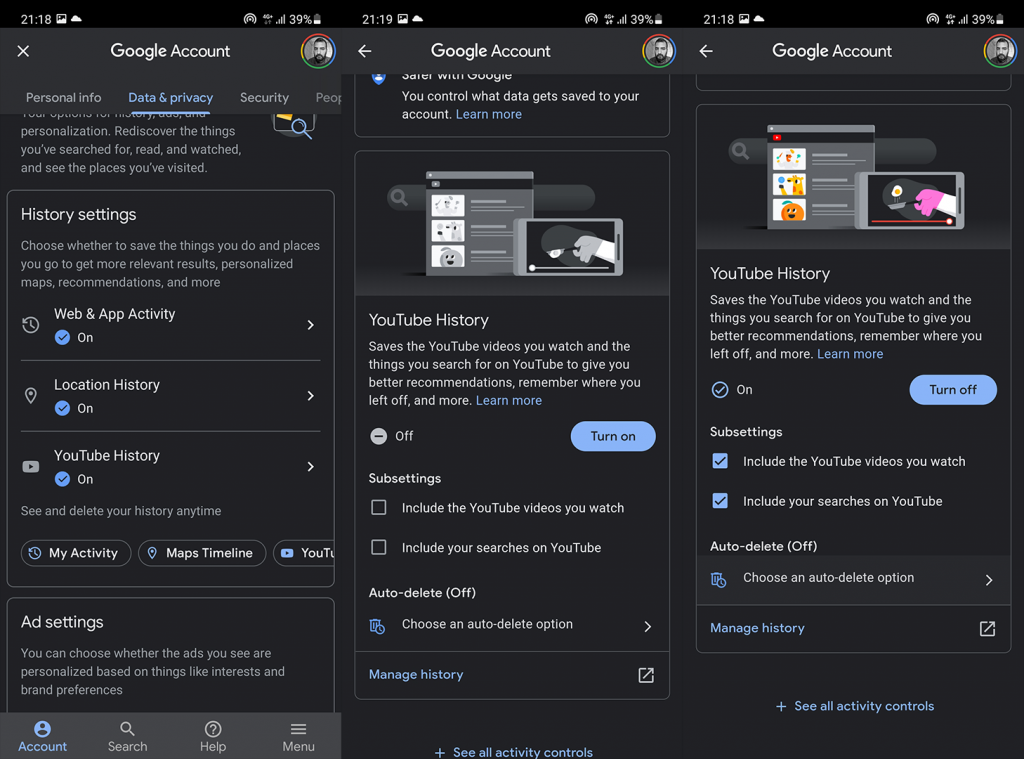The image size is (1024, 759).
Task: Tap the On status check icon near Turn off
Action: (720, 390)
